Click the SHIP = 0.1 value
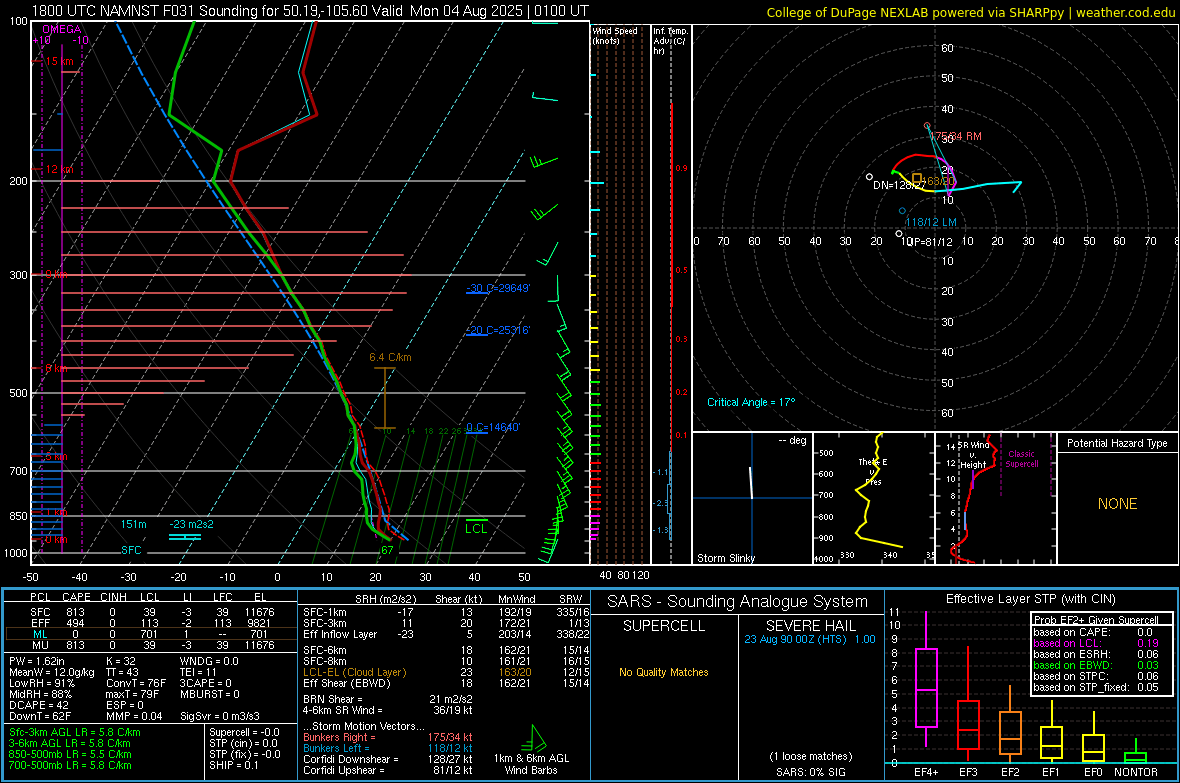Screen dimensions: 1180x783 tap(233, 765)
